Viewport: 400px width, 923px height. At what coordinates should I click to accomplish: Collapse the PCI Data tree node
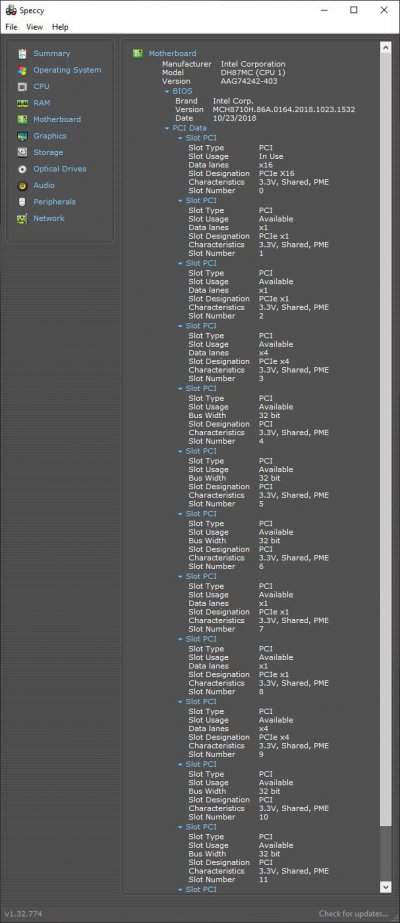(x=167, y=128)
